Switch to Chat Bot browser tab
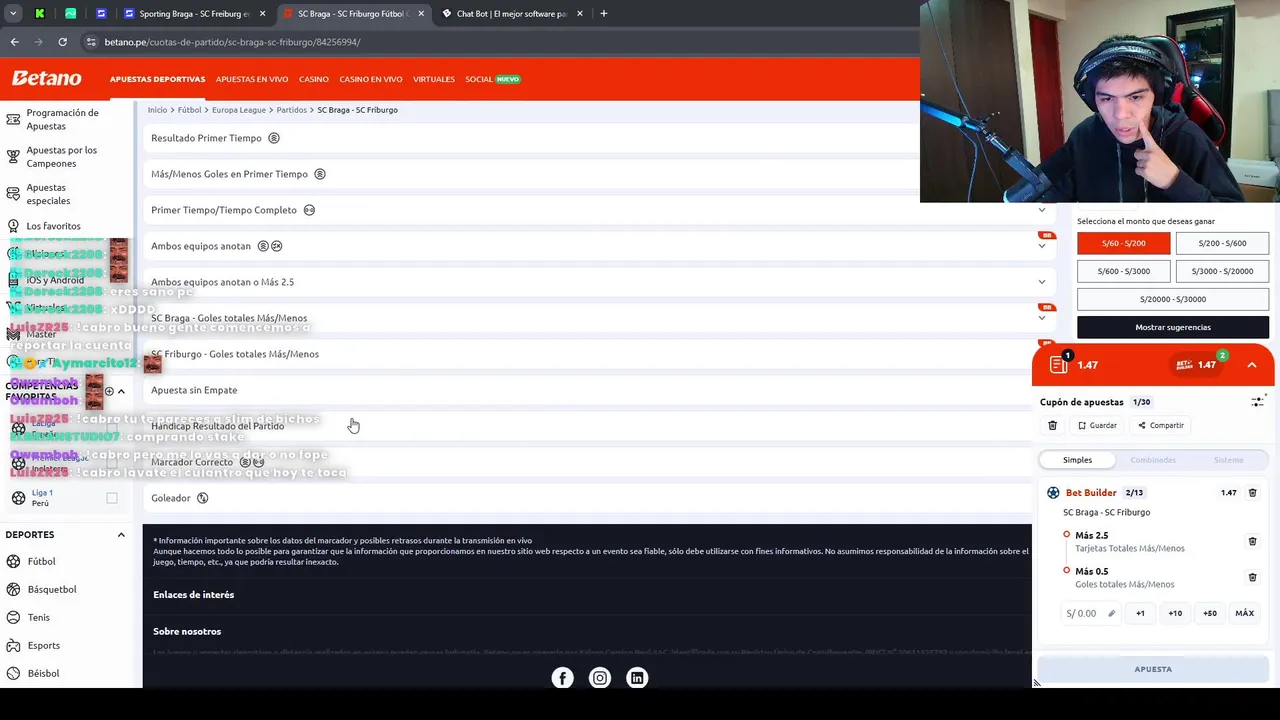This screenshot has width=1280, height=720. [512, 14]
